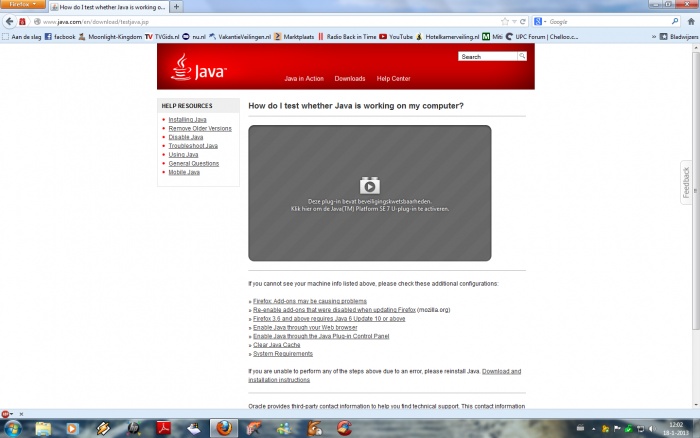Click the red plugin-blocked icon in address bar
The height and width of the screenshot is (438, 700).
click(22, 21)
